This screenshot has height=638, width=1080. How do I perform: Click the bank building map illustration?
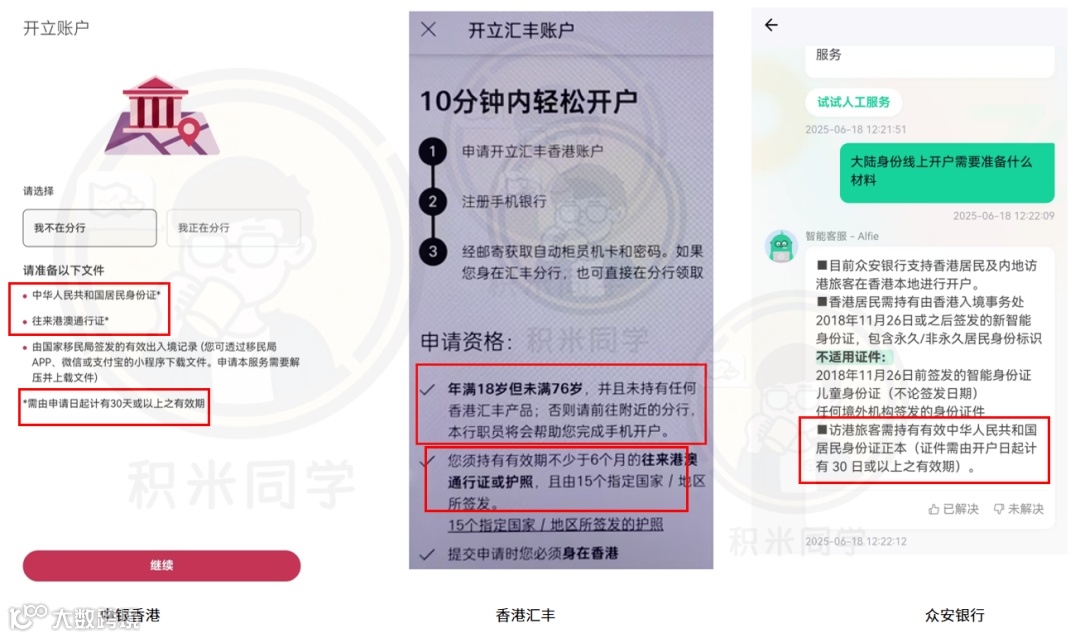click(x=161, y=116)
